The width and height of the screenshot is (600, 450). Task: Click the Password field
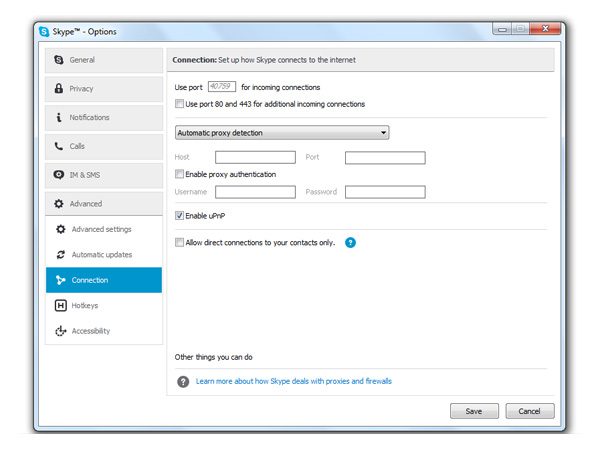click(x=385, y=192)
